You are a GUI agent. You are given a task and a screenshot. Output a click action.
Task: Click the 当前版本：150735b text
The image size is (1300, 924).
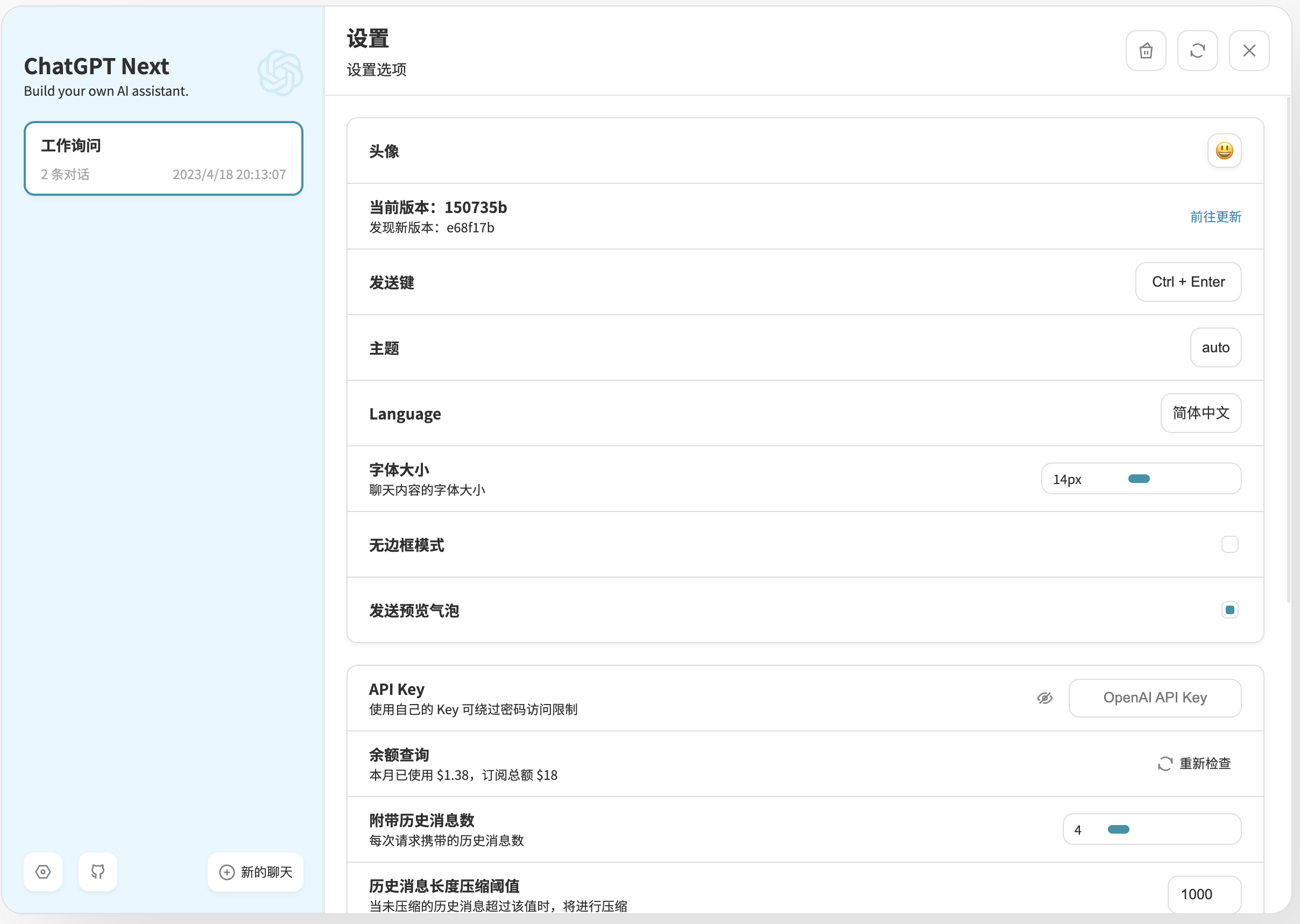437,207
